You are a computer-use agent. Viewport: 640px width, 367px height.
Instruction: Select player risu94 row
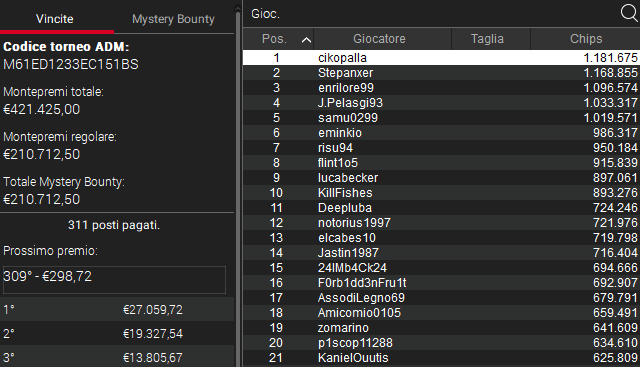click(x=441, y=148)
